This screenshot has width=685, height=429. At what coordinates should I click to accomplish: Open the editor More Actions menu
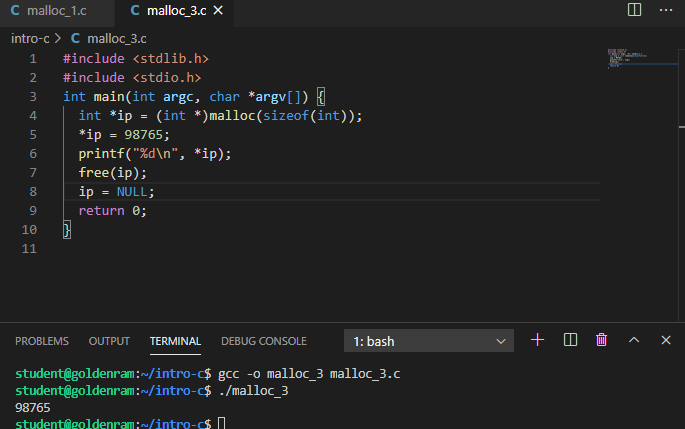tap(666, 10)
